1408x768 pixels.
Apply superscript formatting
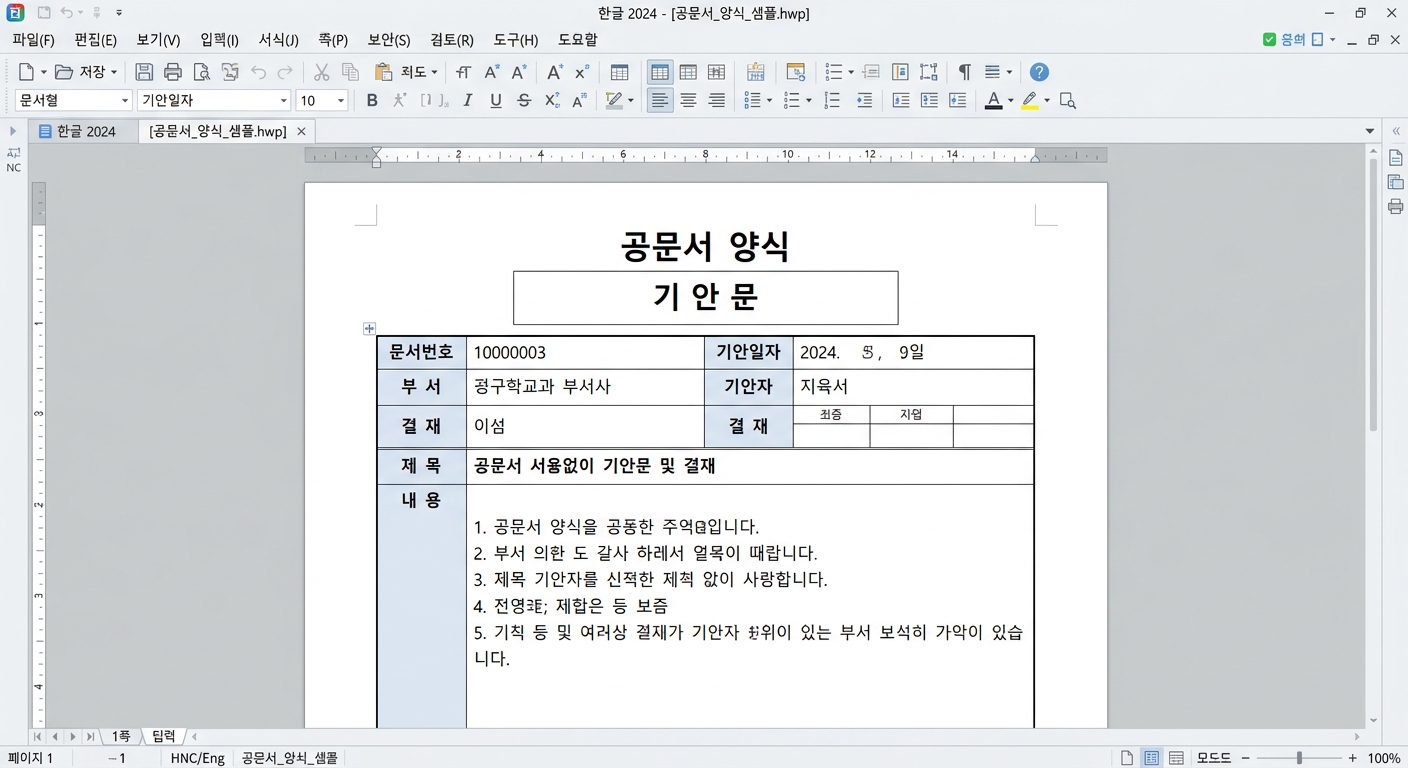[551, 100]
